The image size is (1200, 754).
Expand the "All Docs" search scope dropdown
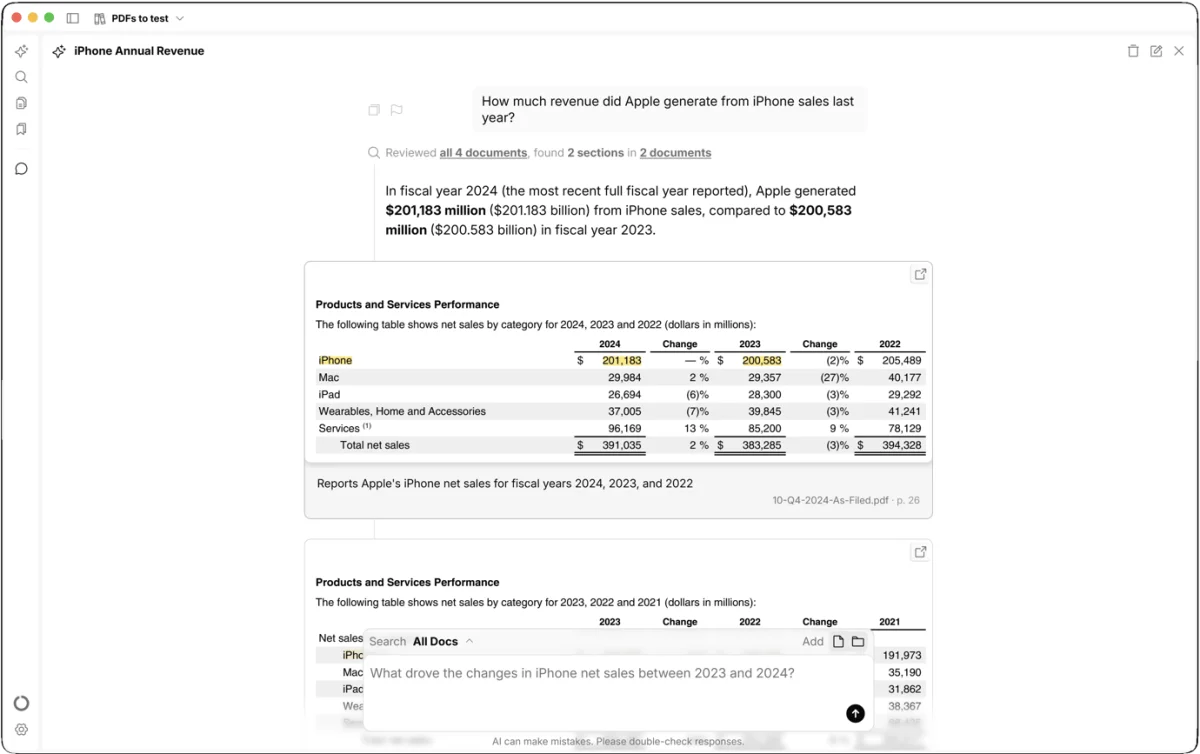[443, 642]
